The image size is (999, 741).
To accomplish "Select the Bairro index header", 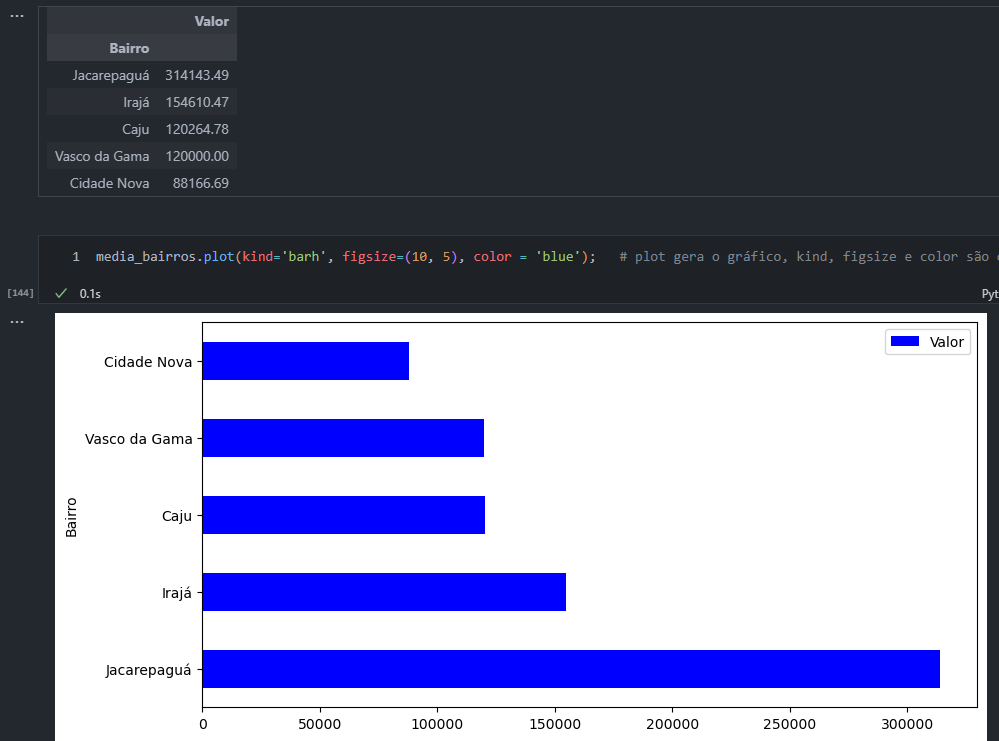I will tap(129, 48).
